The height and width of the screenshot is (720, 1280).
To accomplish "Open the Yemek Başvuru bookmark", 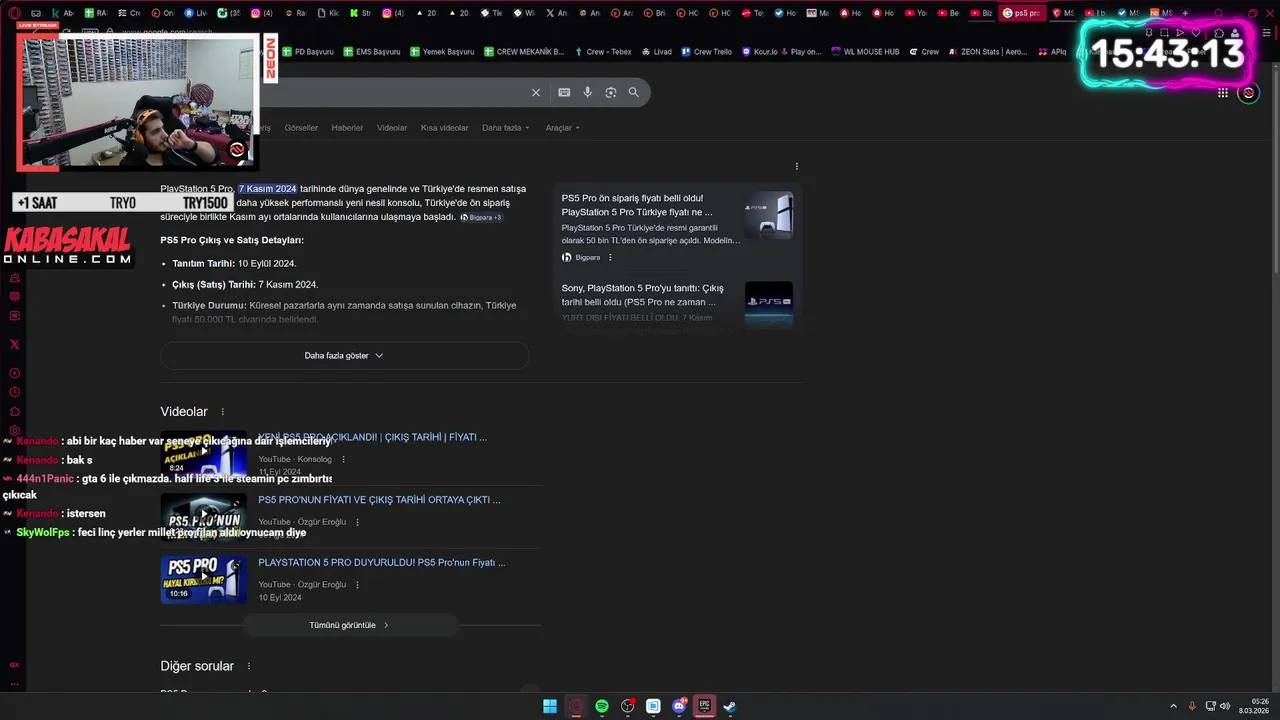I will [x=441, y=52].
